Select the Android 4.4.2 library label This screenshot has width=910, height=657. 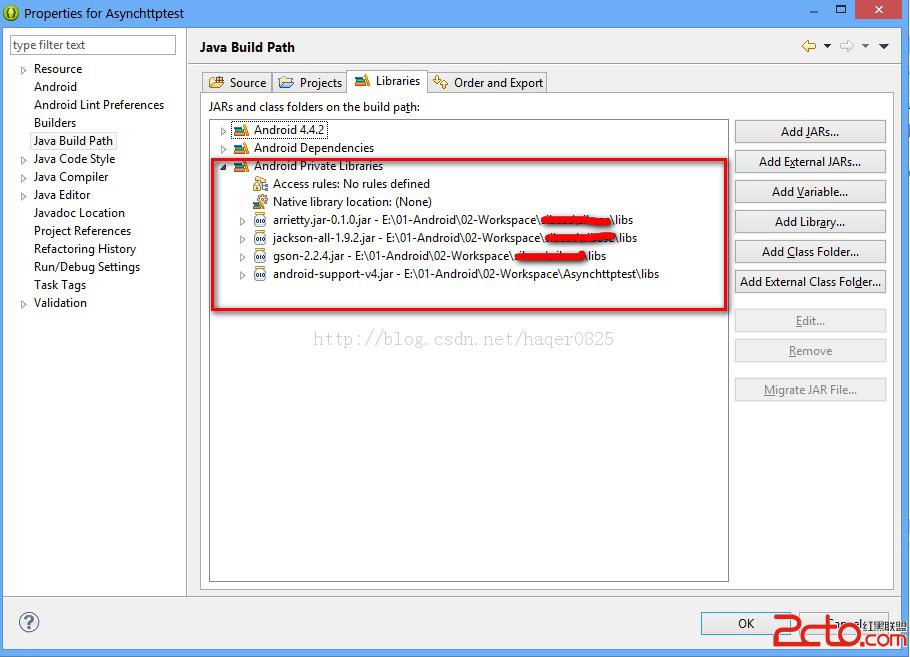click(x=289, y=130)
